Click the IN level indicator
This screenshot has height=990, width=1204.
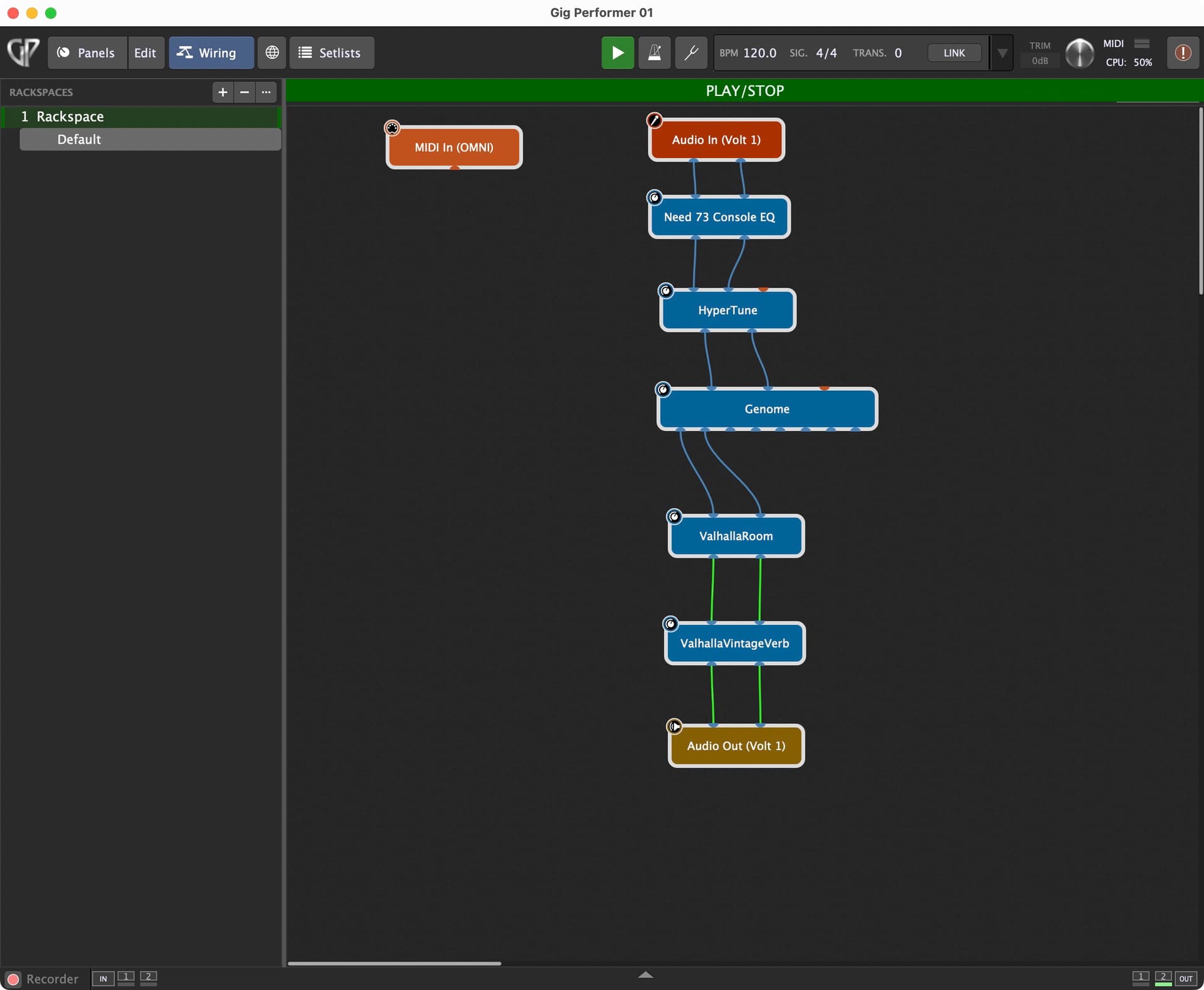tap(103, 979)
